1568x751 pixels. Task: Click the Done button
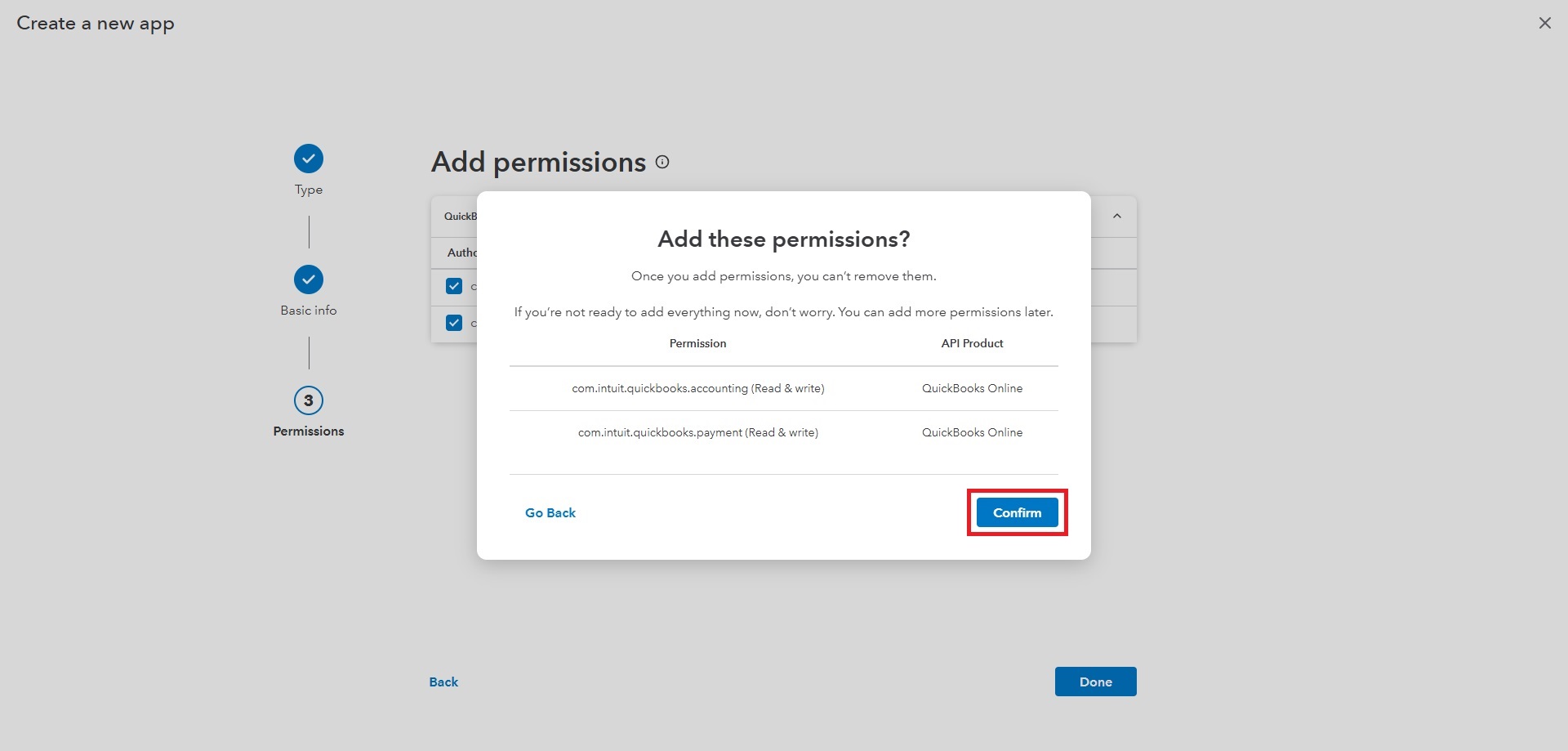click(x=1095, y=682)
